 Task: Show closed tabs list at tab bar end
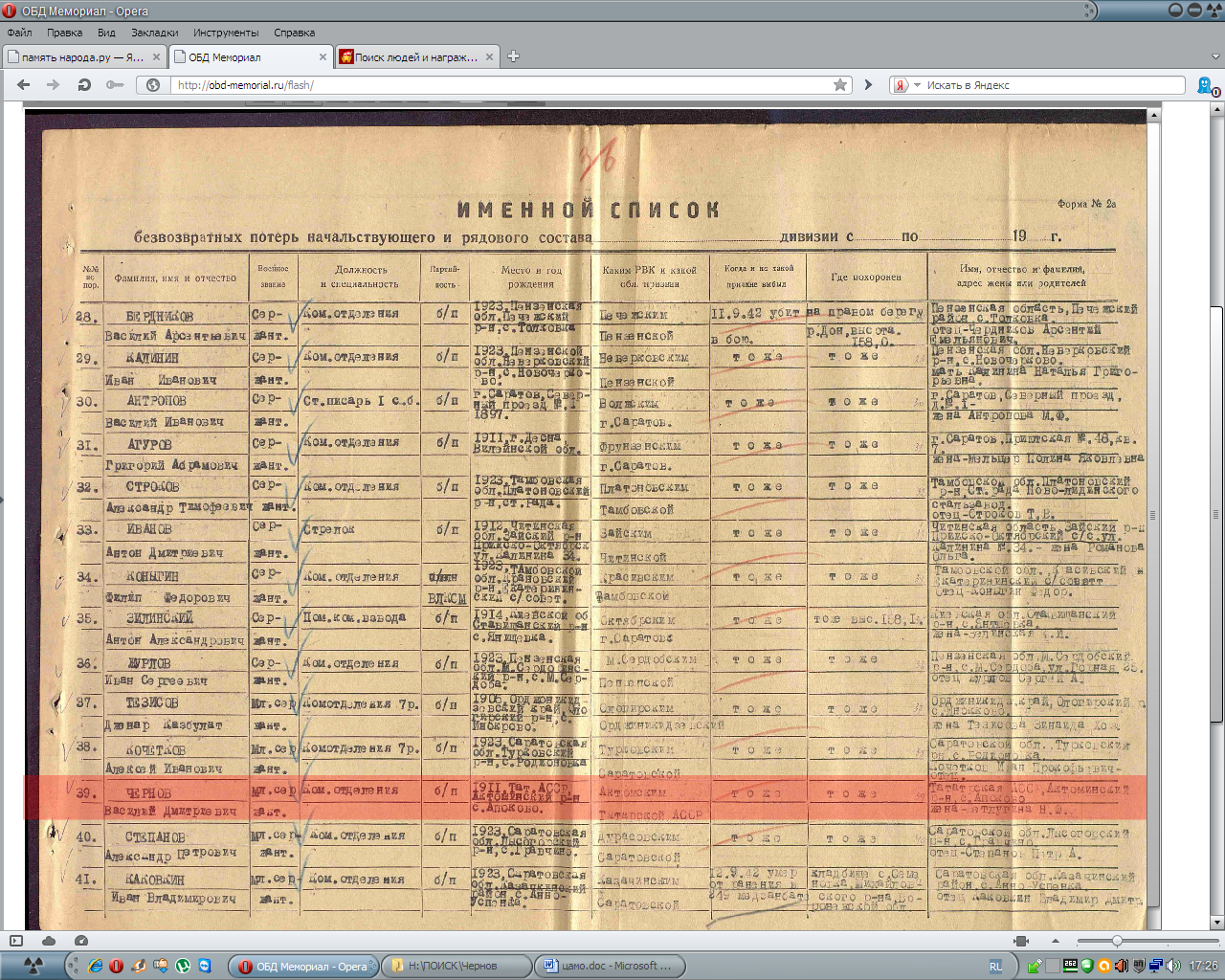[1216, 56]
